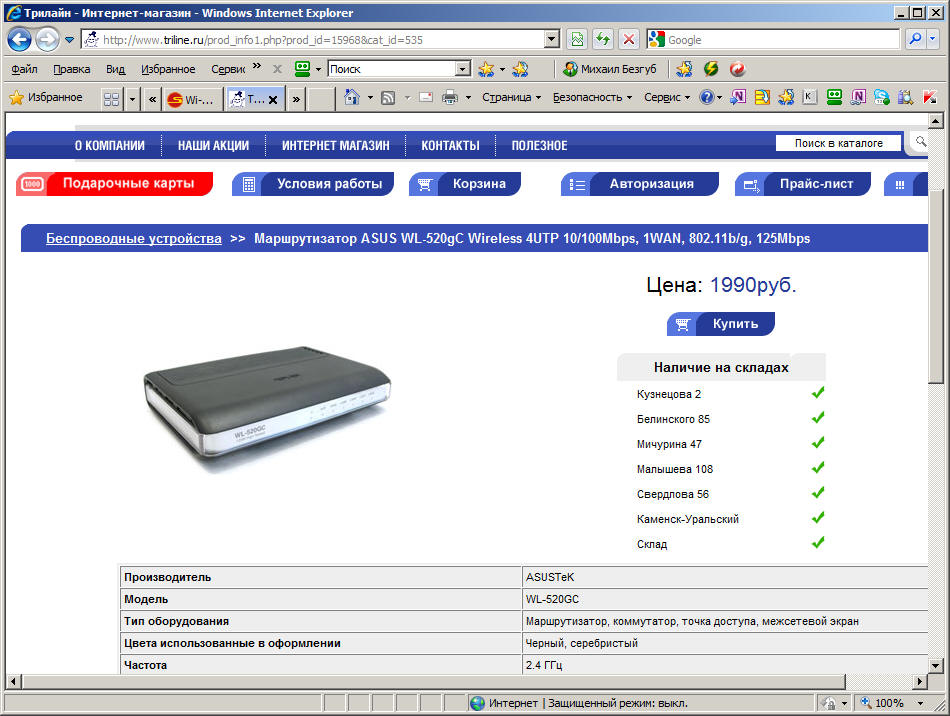The width and height of the screenshot is (950, 716).
Task: Expand the Безопасность menu dropdown
Action: coord(592,98)
